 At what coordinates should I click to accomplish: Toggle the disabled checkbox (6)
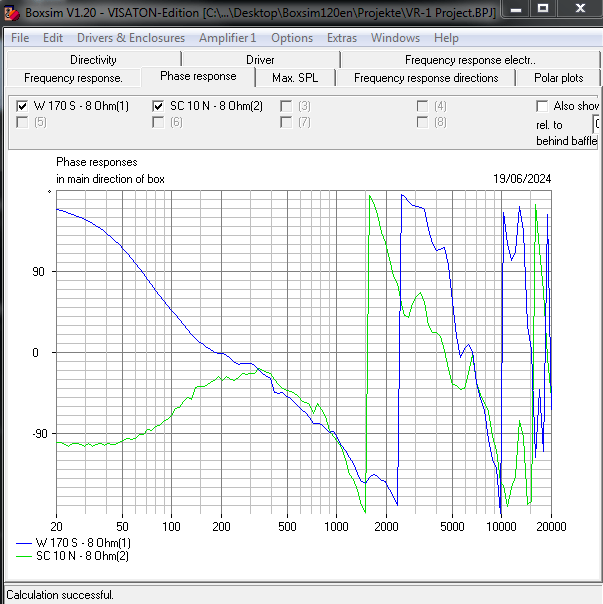[x=158, y=122]
